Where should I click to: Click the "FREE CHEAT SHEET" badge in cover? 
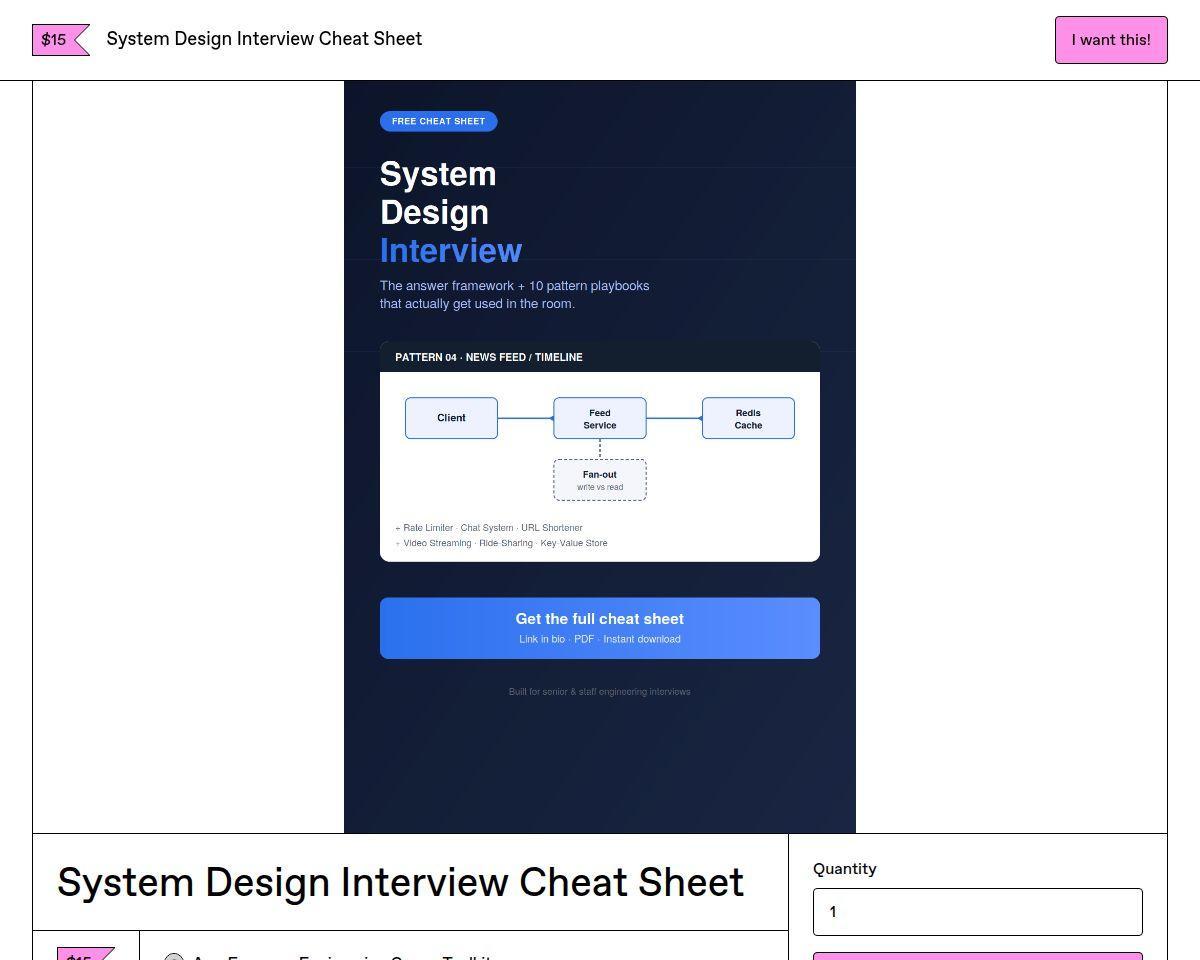tap(438, 121)
